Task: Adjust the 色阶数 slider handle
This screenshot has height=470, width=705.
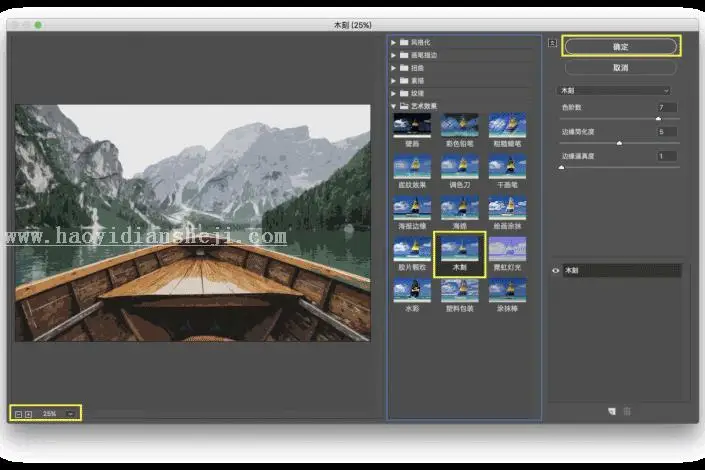Action: click(x=658, y=119)
